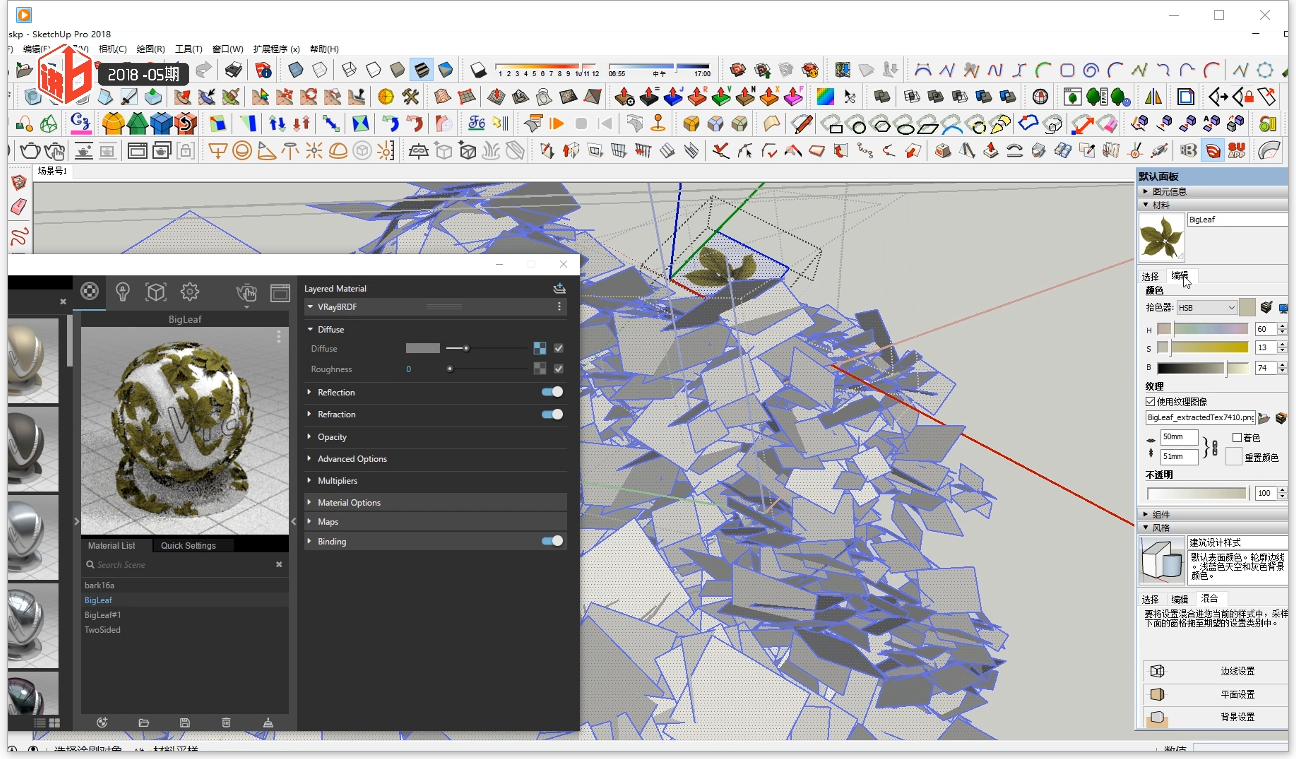Screen dimensions: 1296x759
Task: Open the 平面设置 face settings button
Action: (x=1214, y=694)
